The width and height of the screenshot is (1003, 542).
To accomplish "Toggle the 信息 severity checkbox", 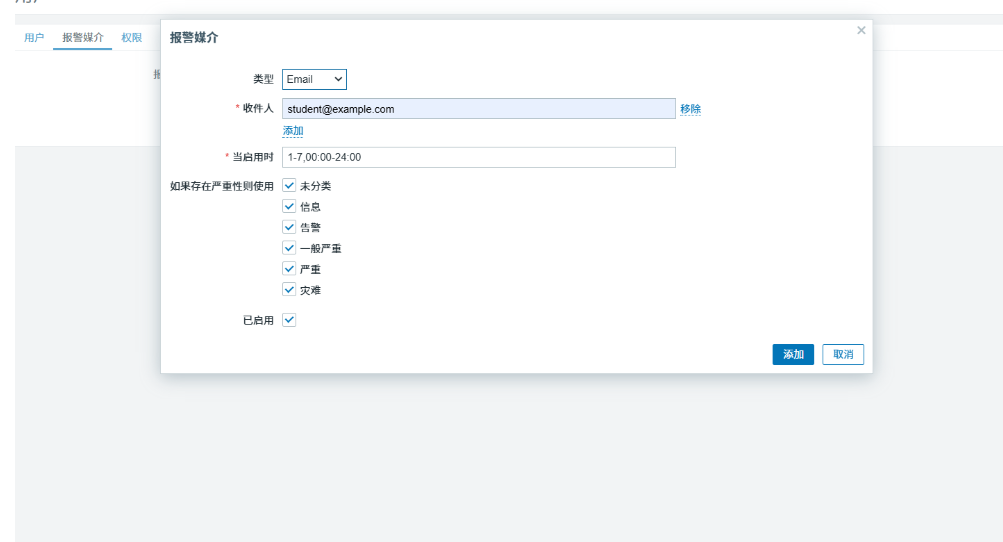I will click(289, 207).
